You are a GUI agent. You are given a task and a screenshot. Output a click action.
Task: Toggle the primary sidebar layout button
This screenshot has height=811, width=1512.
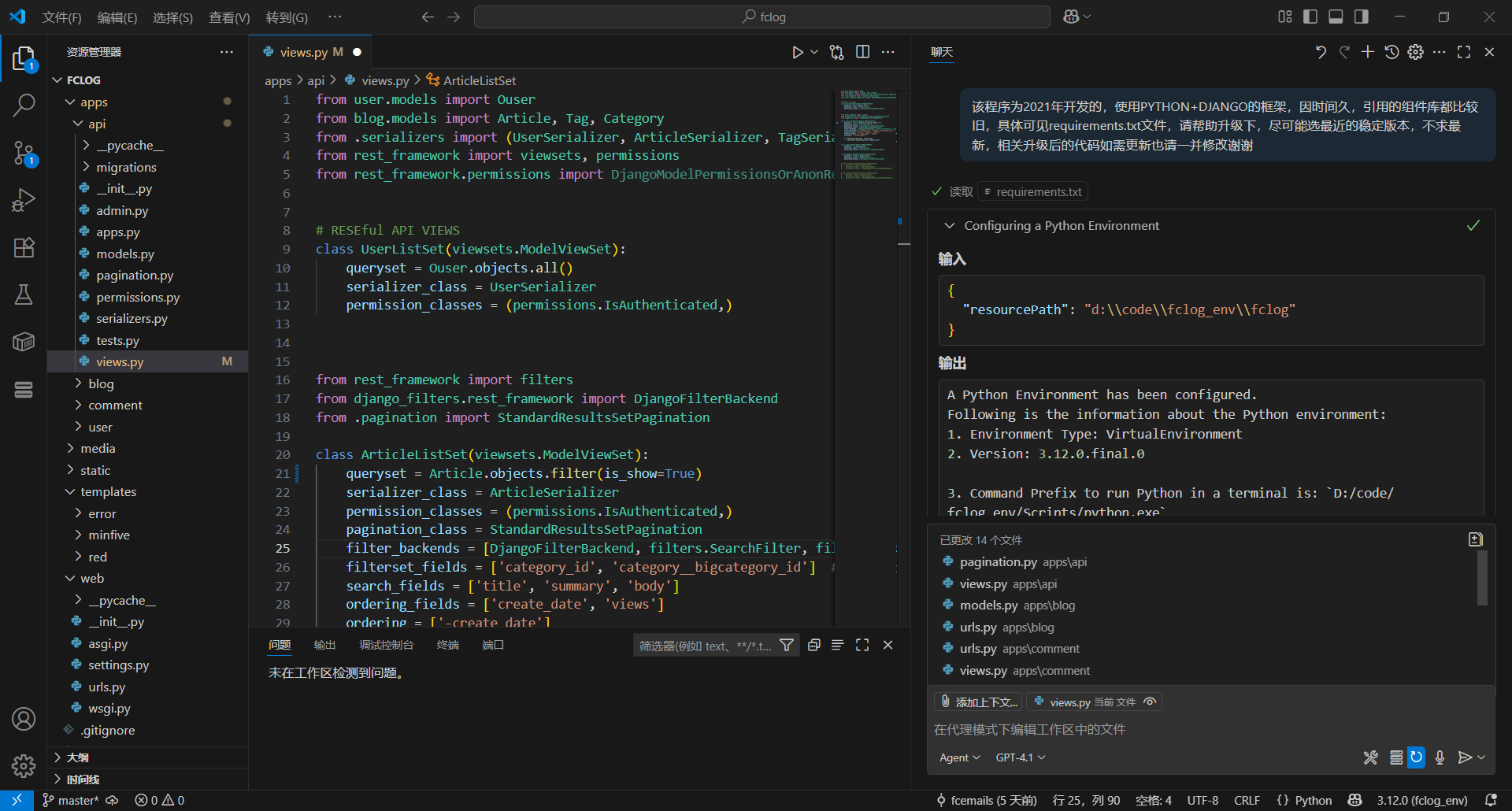(1310, 17)
